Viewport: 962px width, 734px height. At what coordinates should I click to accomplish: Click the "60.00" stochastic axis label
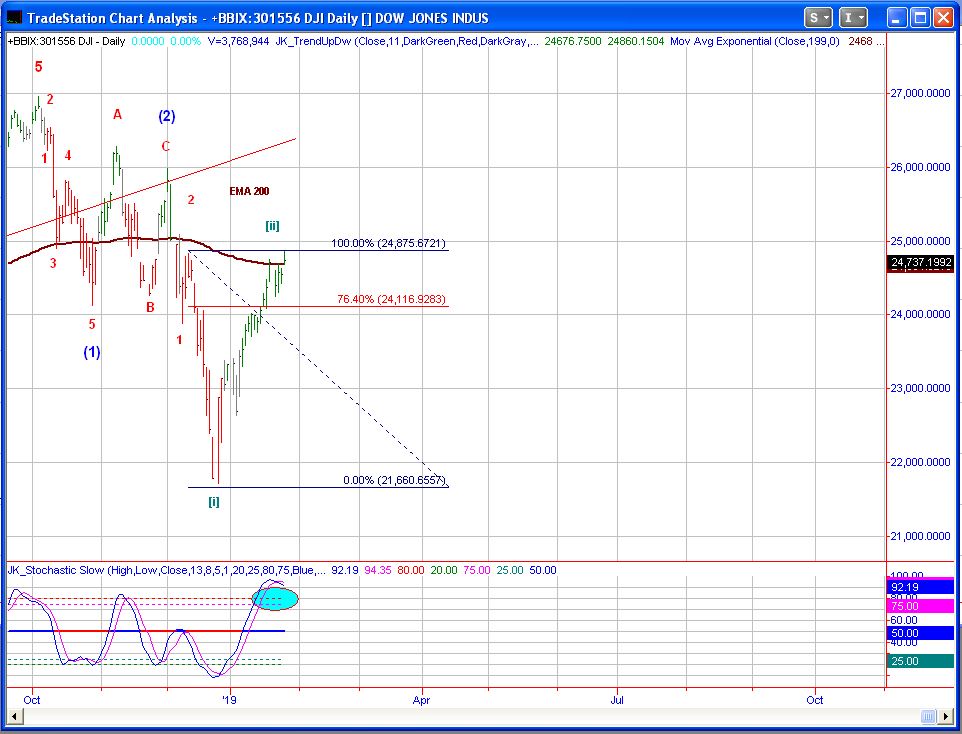904,620
